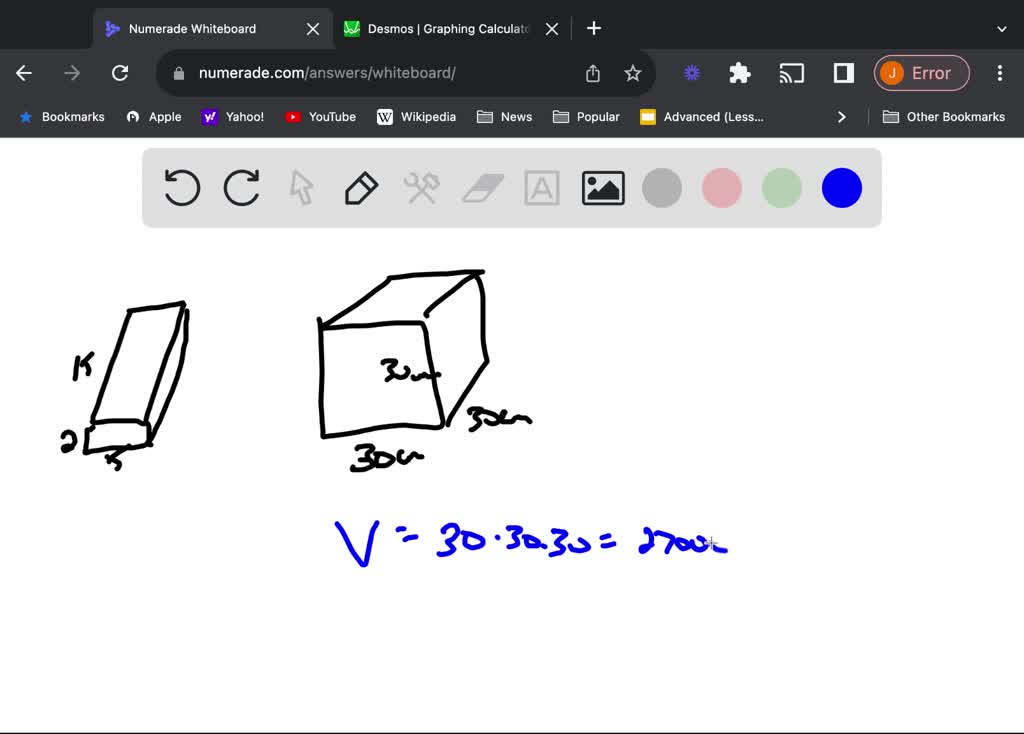Select the pointer selection tool
This screenshot has height=734, width=1024.
301,188
